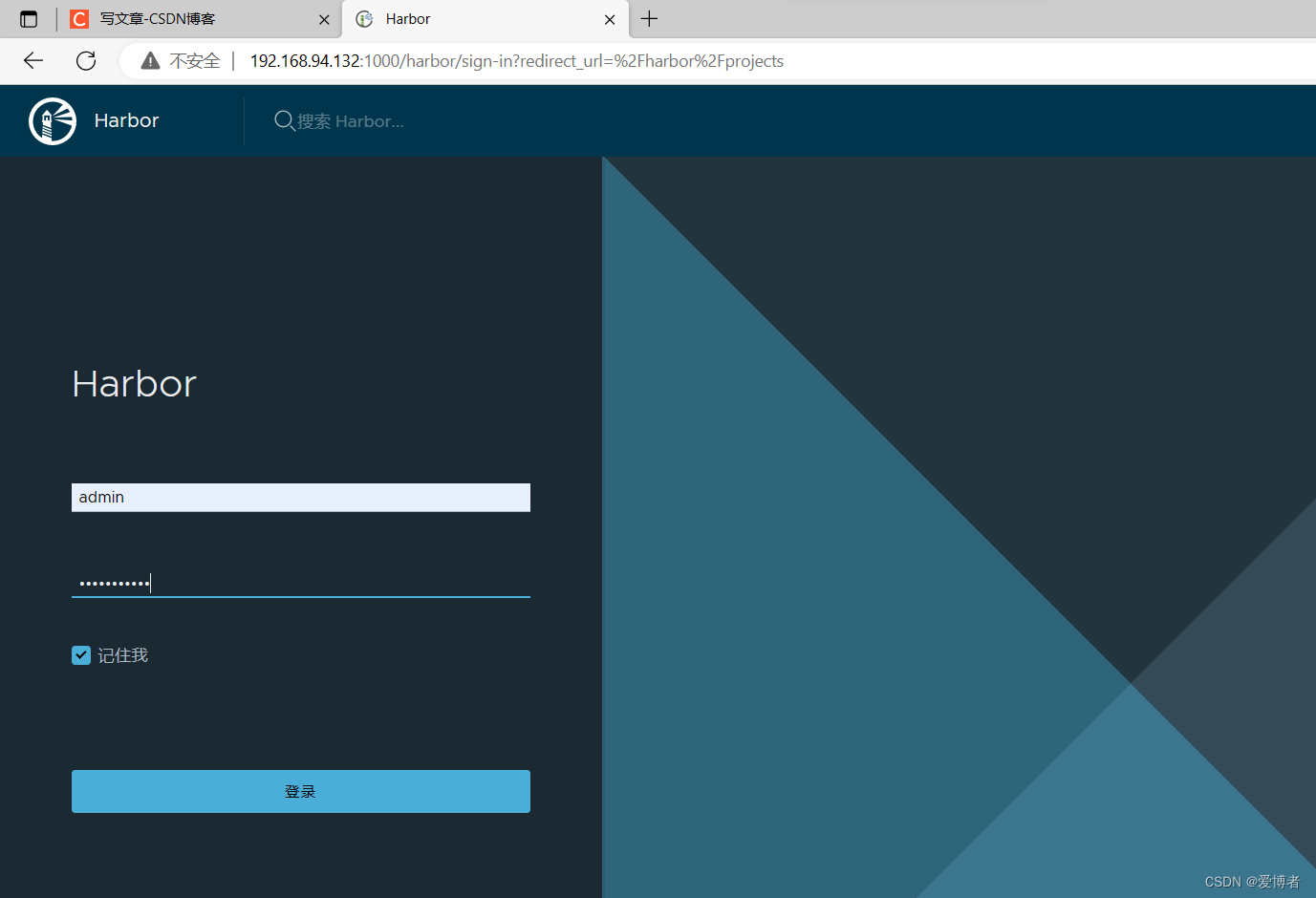Screen dimensions: 1316x898
Task: Click the Harbor lighthouse logo icon
Action: (x=53, y=121)
